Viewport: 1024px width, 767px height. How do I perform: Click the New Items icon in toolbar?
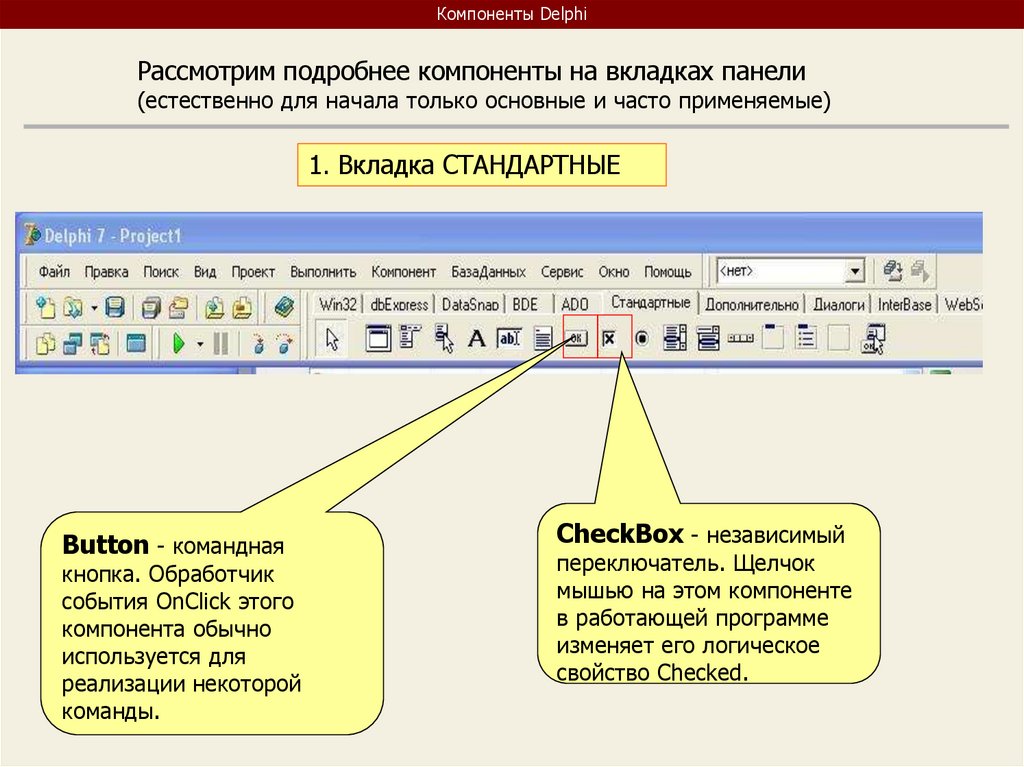click(46, 306)
